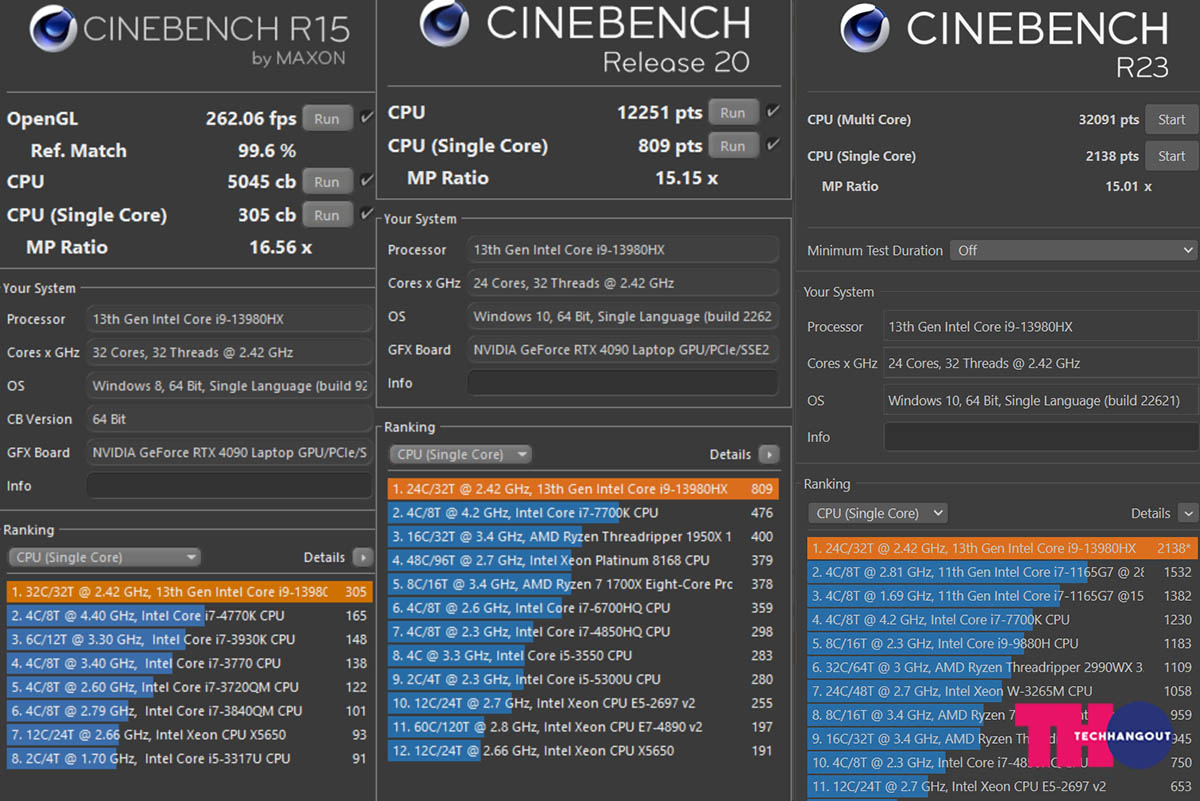The height and width of the screenshot is (801, 1200).
Task: Open the ranking type dropdown in Cinebench R15
Action: tap(105, 557)
